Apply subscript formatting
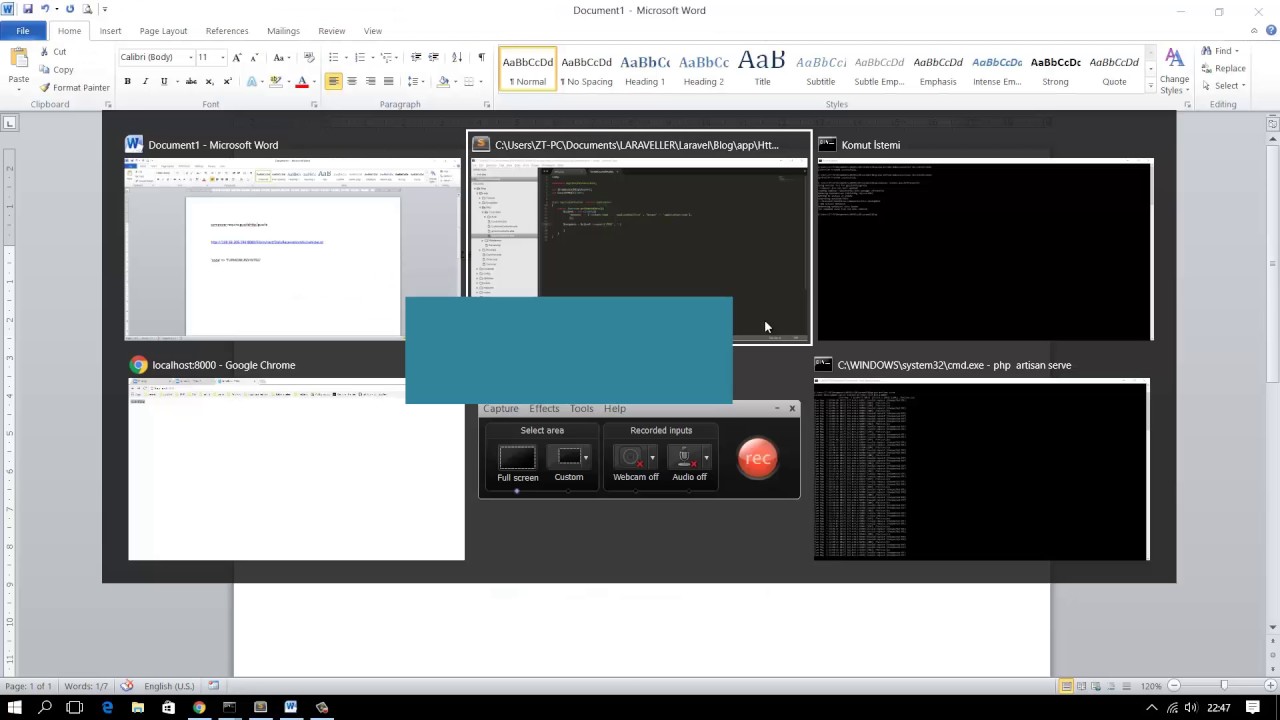1280x720 pixels. pos(209,81)
